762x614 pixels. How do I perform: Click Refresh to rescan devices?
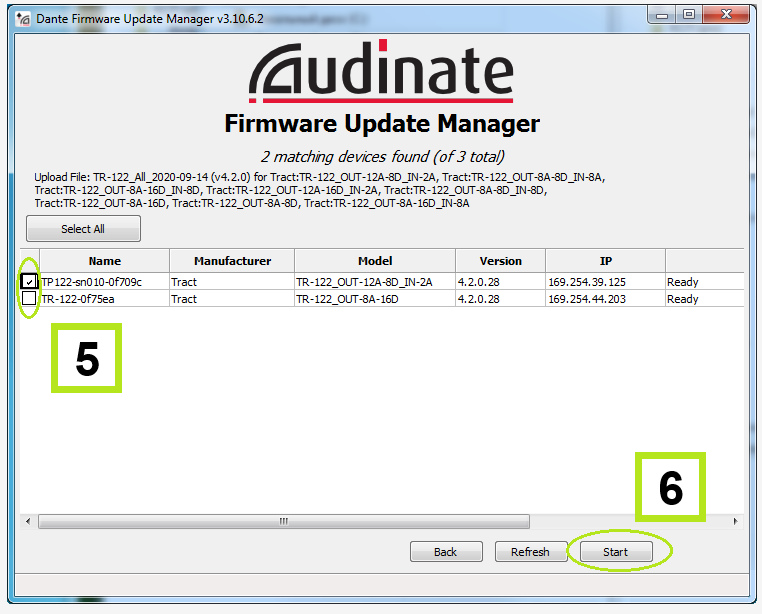[530, 552]
